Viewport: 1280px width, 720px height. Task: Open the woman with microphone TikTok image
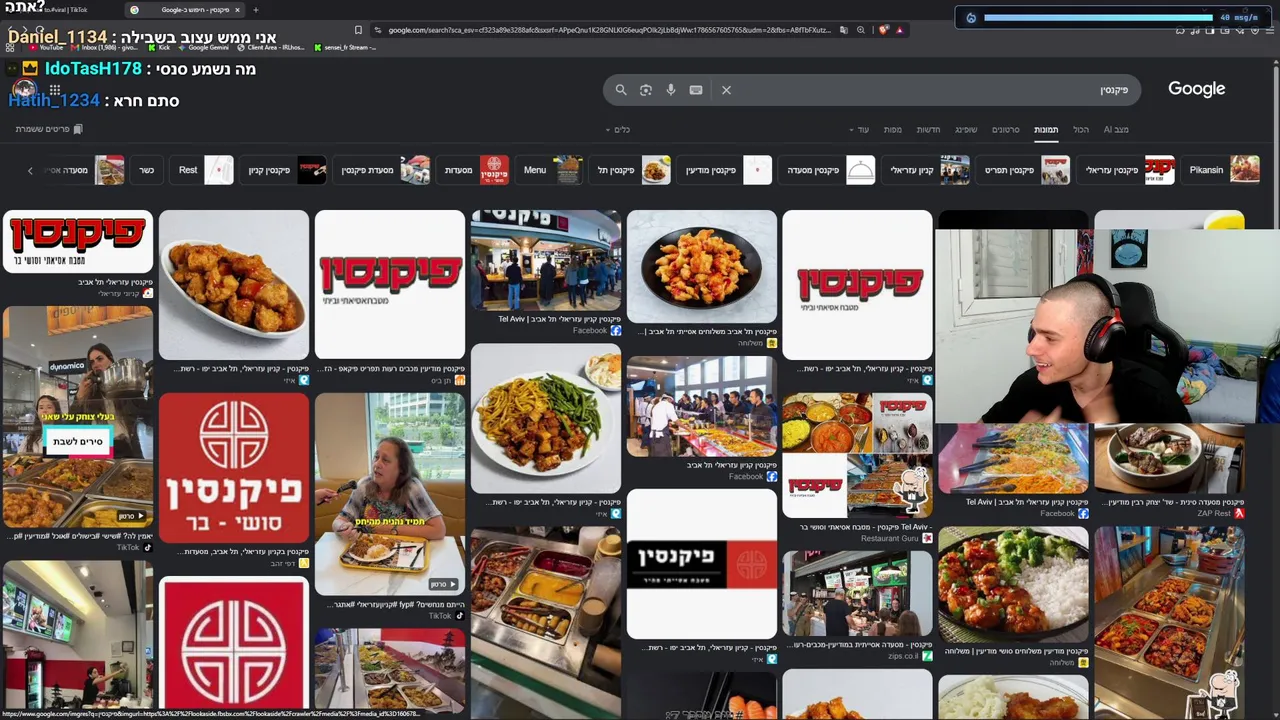(x=390, y=493)
